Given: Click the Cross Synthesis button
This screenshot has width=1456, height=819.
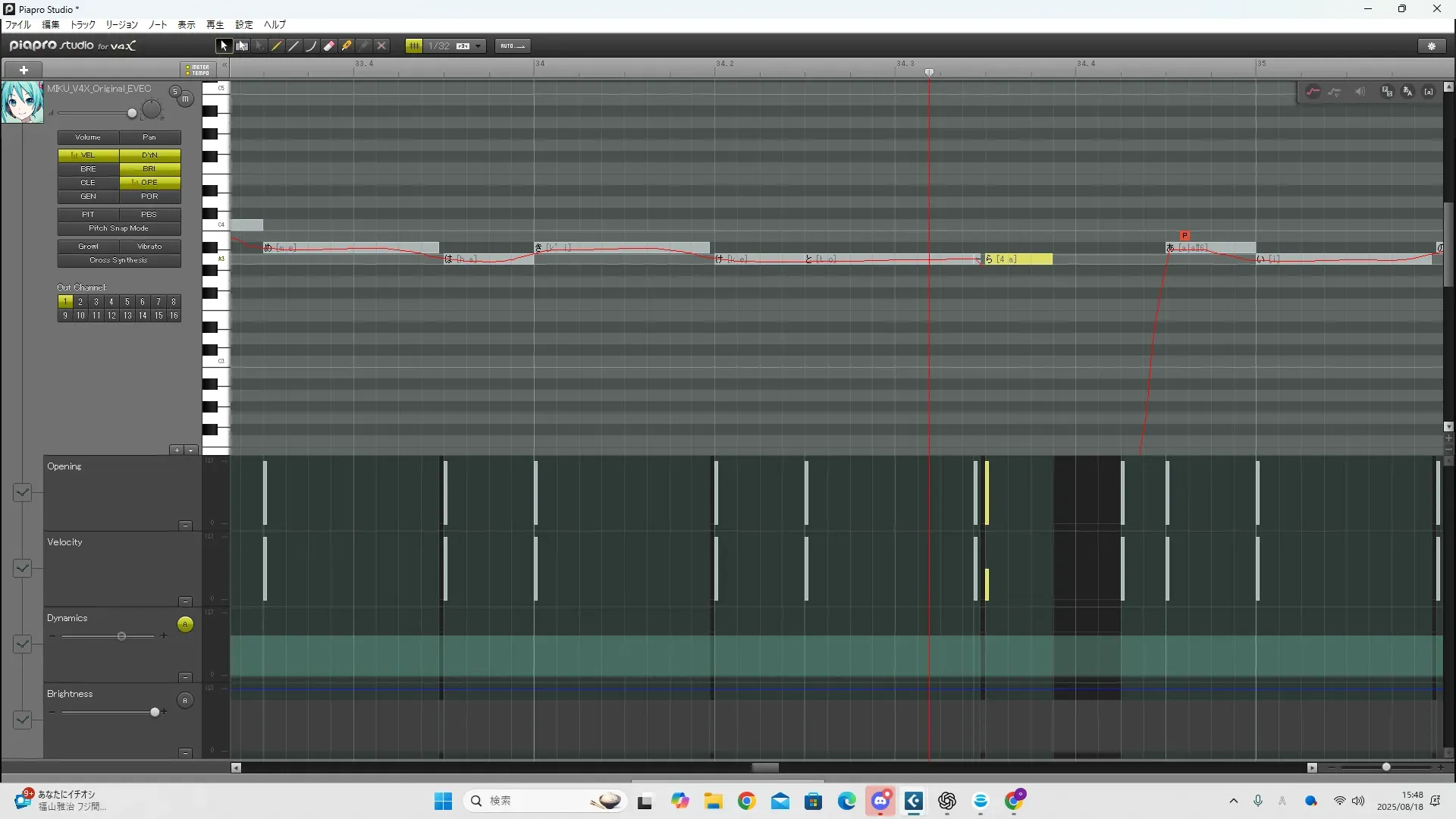Looking at the screenshot, I should pyautogui.click(x=119, y=260).
